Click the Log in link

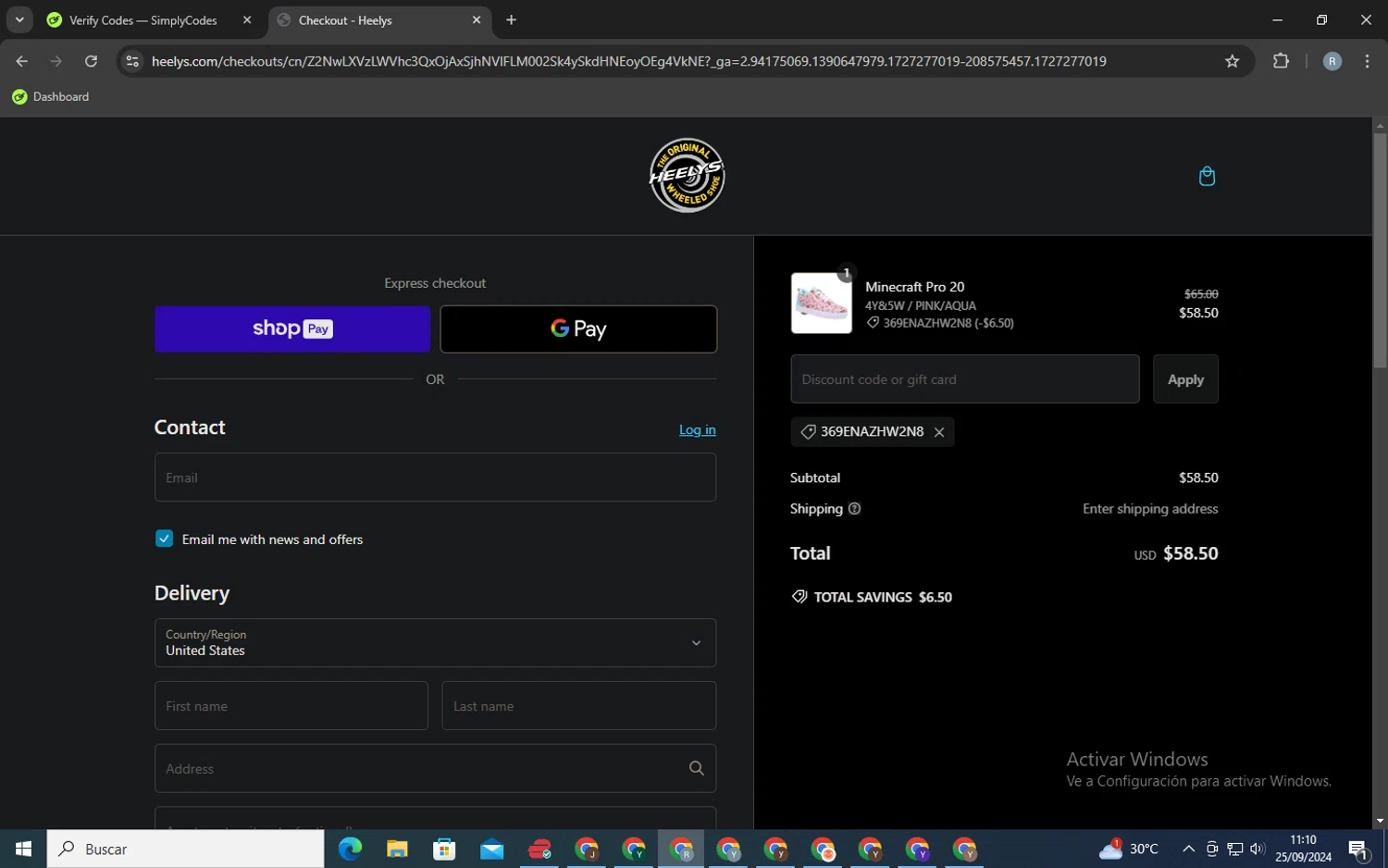(698, 429)
